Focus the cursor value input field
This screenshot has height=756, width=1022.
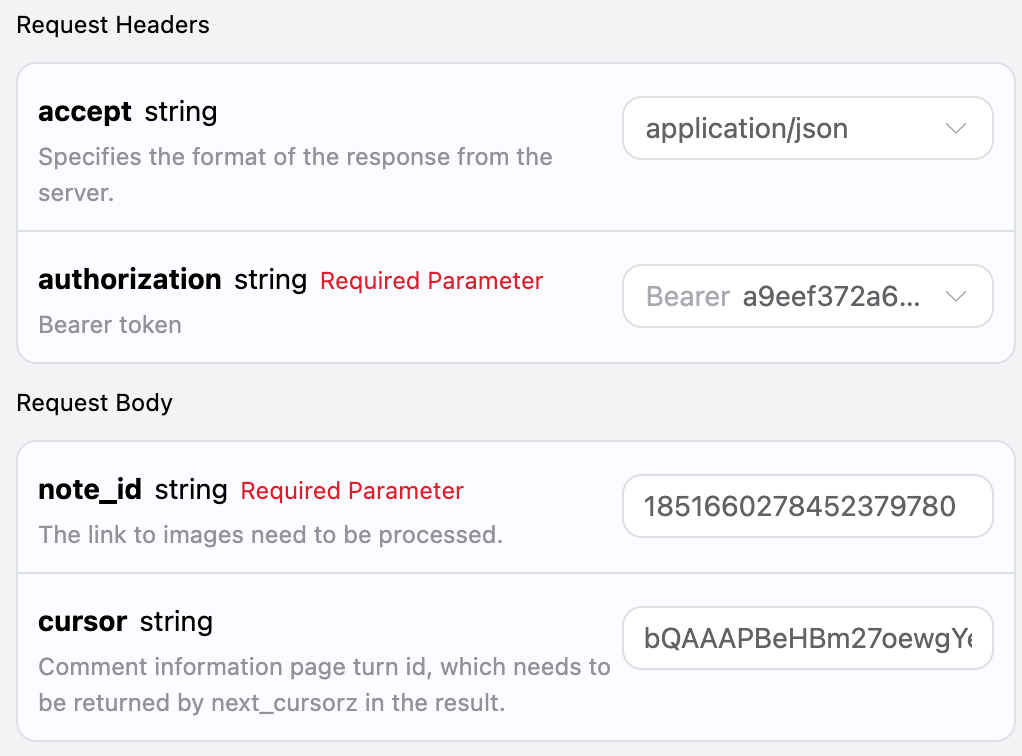(x=806, y=638)
